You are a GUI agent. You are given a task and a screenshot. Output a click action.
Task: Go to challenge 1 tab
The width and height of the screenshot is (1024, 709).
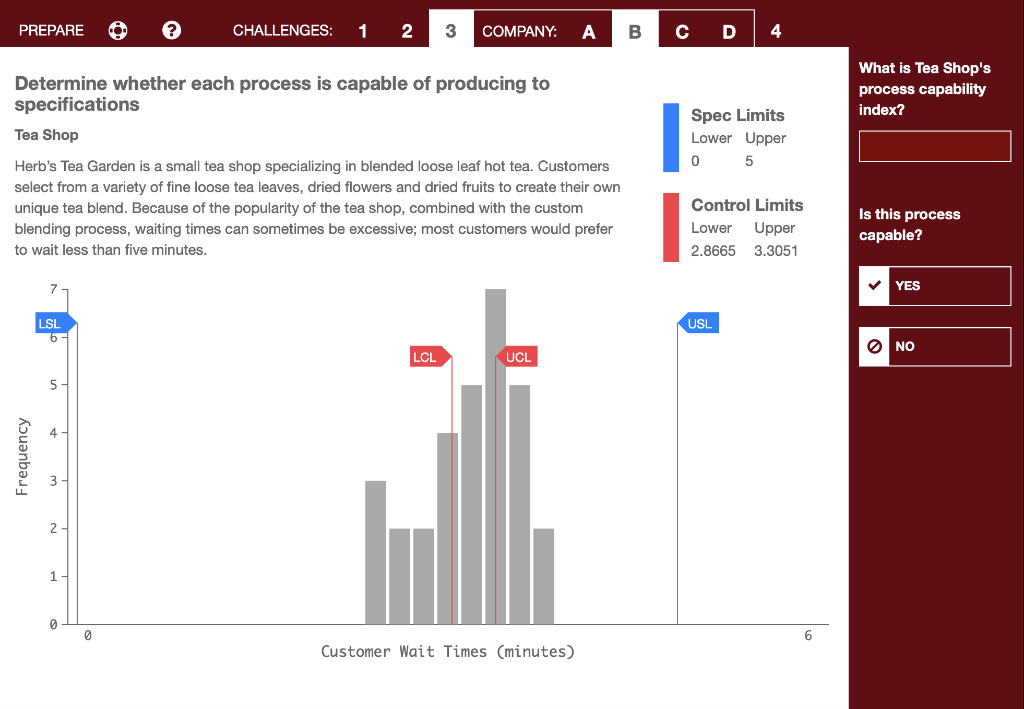[x=363, y=31]
